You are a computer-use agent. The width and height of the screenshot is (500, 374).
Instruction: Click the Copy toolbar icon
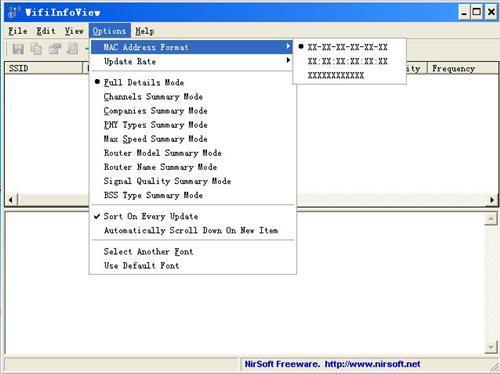36,49
